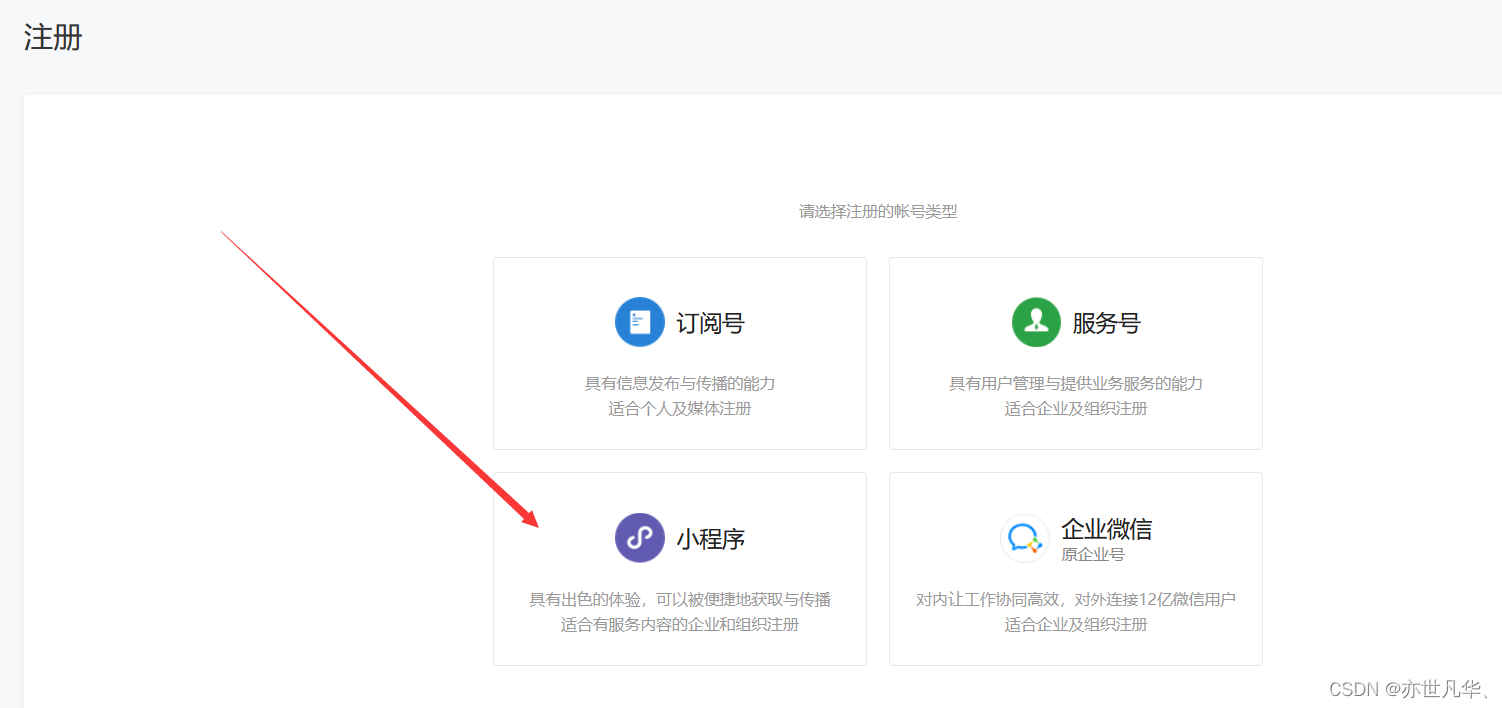Click the 原企业号 subtitle text
Image resolution: width=1502 pixels, height=708 pixels.
pos(1093,554)
